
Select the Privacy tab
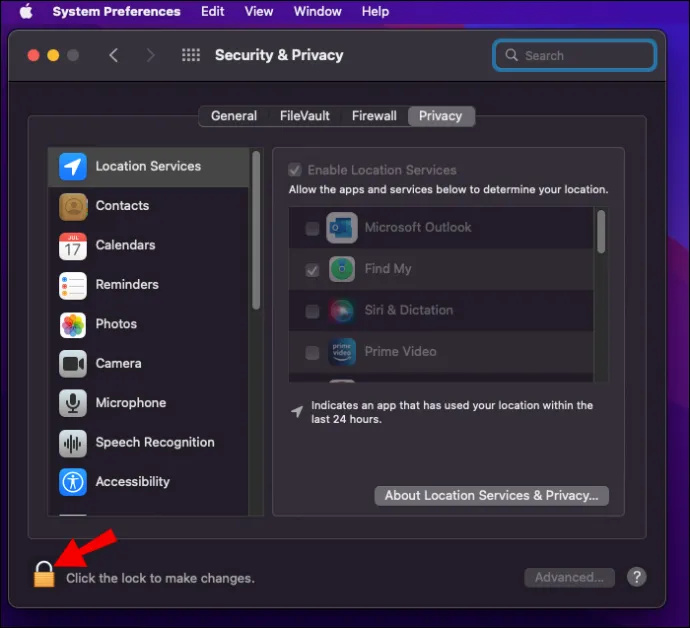pos(440,116)
